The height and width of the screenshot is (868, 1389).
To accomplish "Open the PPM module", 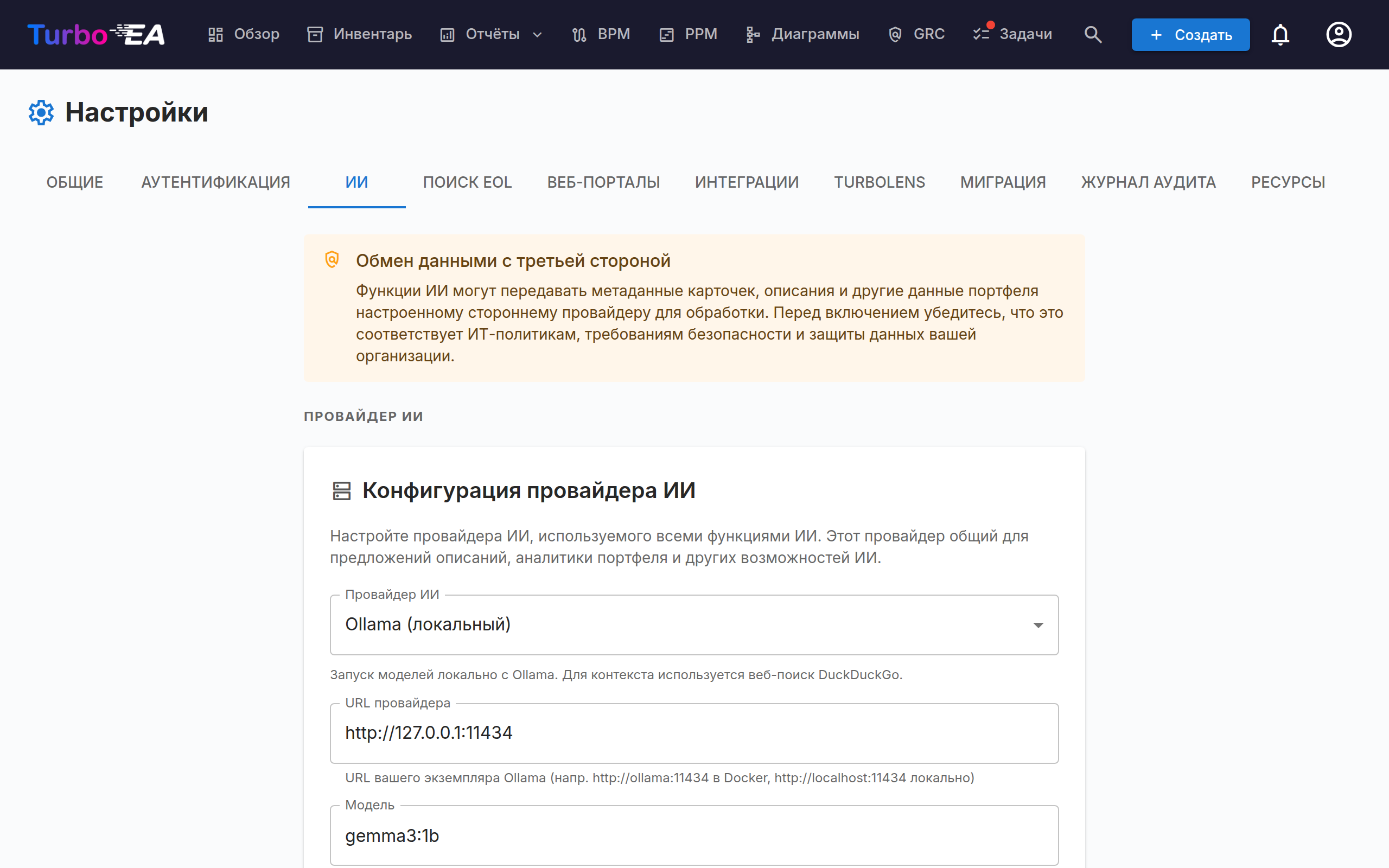I will pyautogui.click(x=689, y=34).
